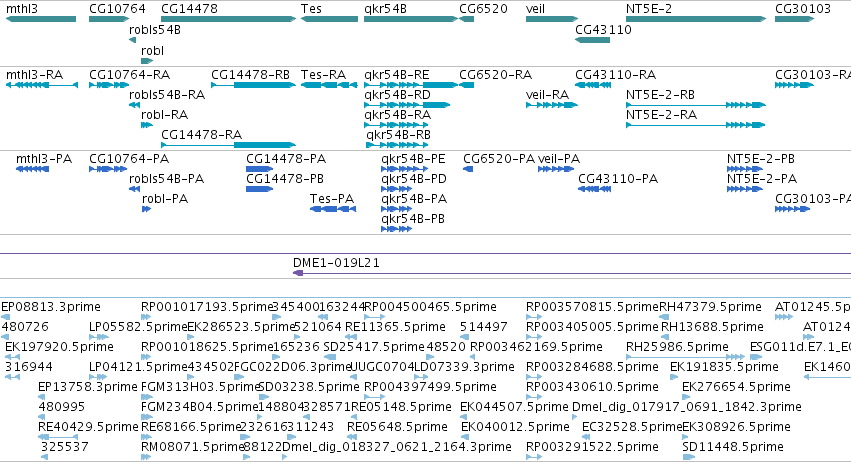Select the EK044507.5prime EST label
The height and width of the screenshot is (462, 851).
[514, 407]
